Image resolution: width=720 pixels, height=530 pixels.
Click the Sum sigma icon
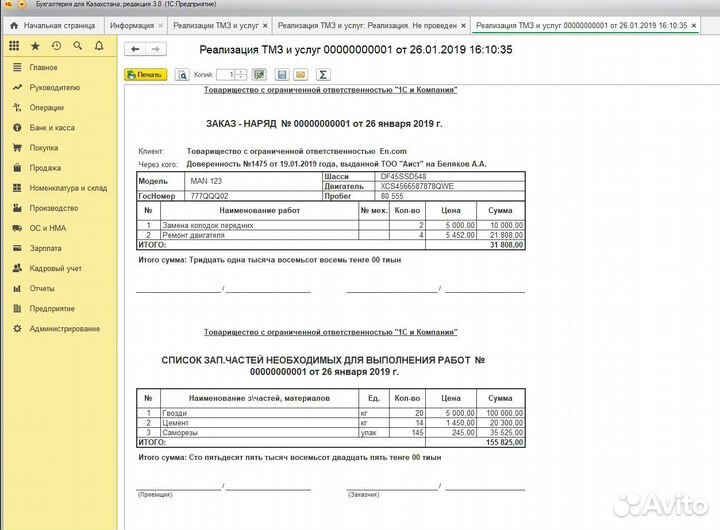323,74
